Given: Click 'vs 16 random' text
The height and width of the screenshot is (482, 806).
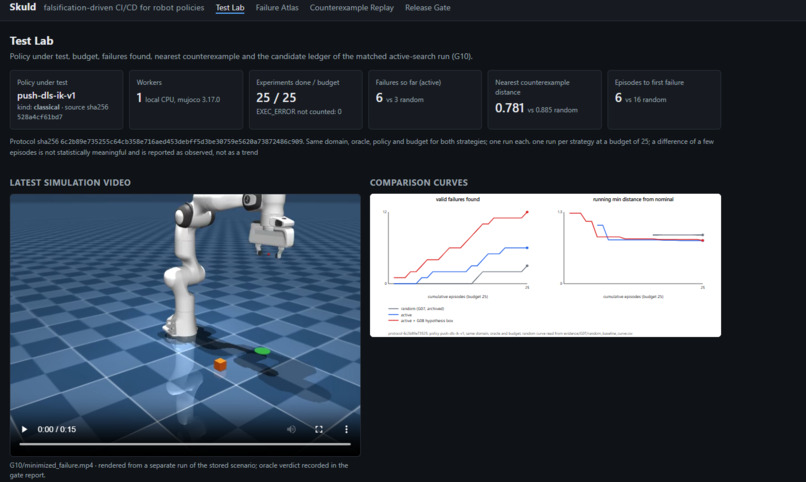Looking at the screenshot, I should pos(646,100).
